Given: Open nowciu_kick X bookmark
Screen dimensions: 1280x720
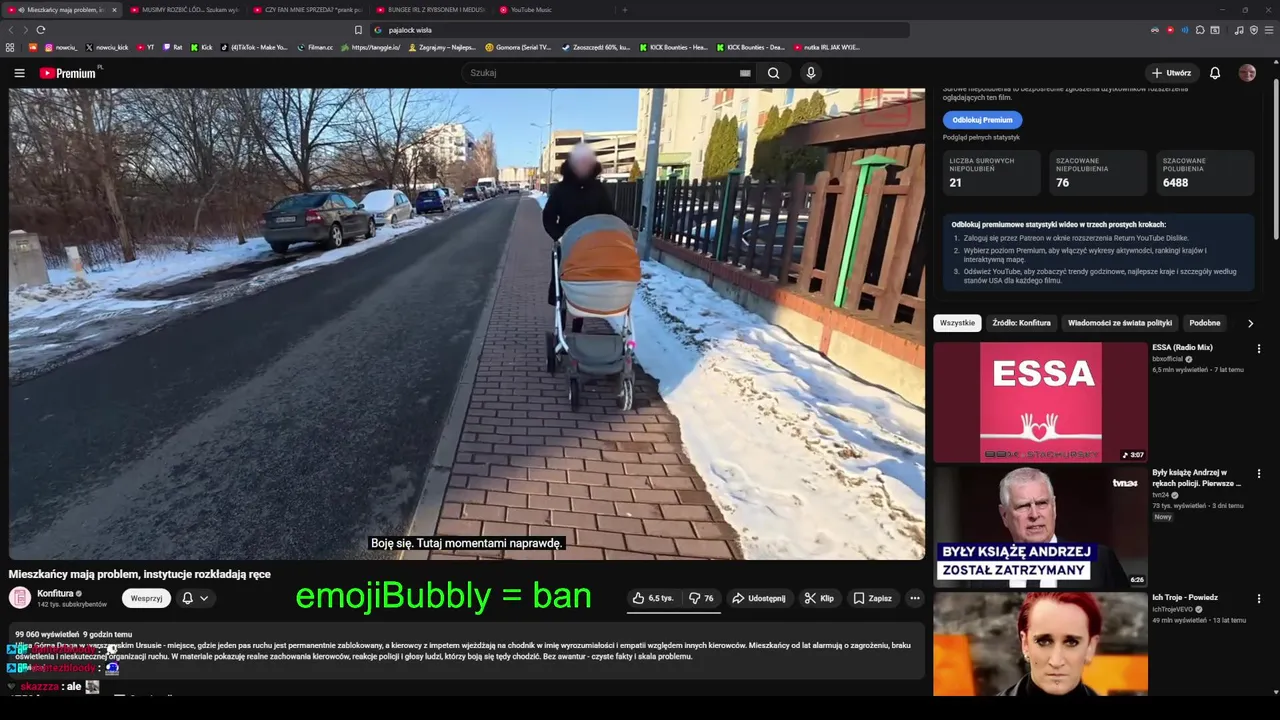Looking at the screenshot, I should pyautogui.click(x=107, y=47).
